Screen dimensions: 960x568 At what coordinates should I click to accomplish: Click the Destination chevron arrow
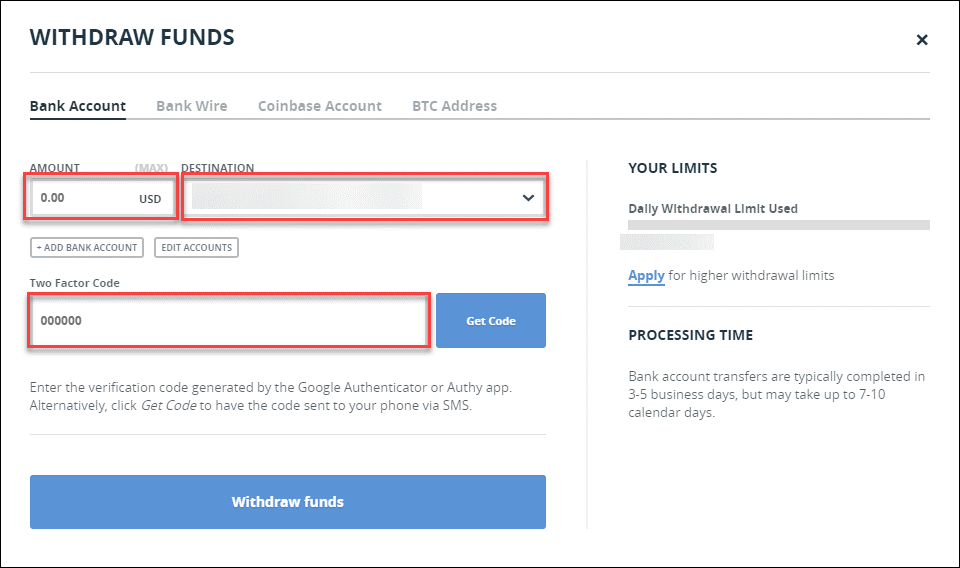coord(528,198)
